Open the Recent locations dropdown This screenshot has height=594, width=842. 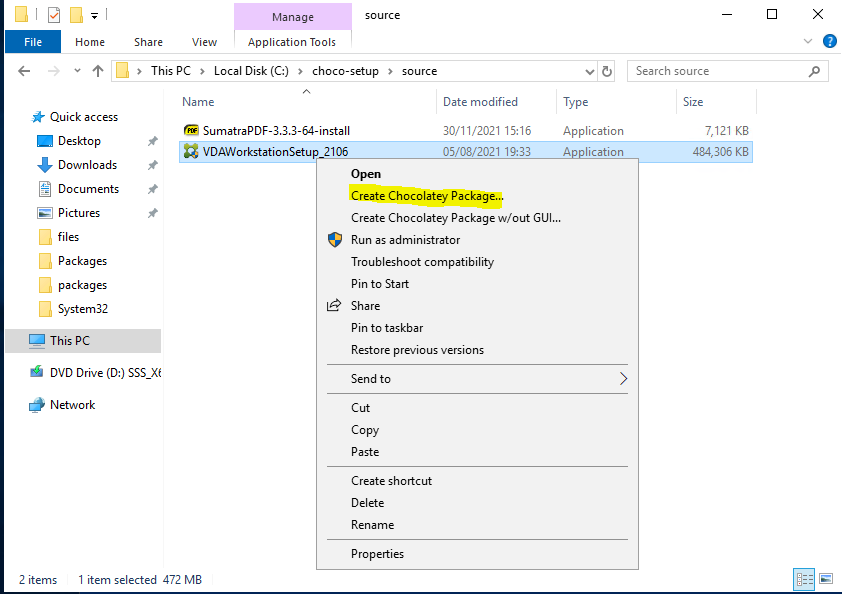(x=76, y=71)
